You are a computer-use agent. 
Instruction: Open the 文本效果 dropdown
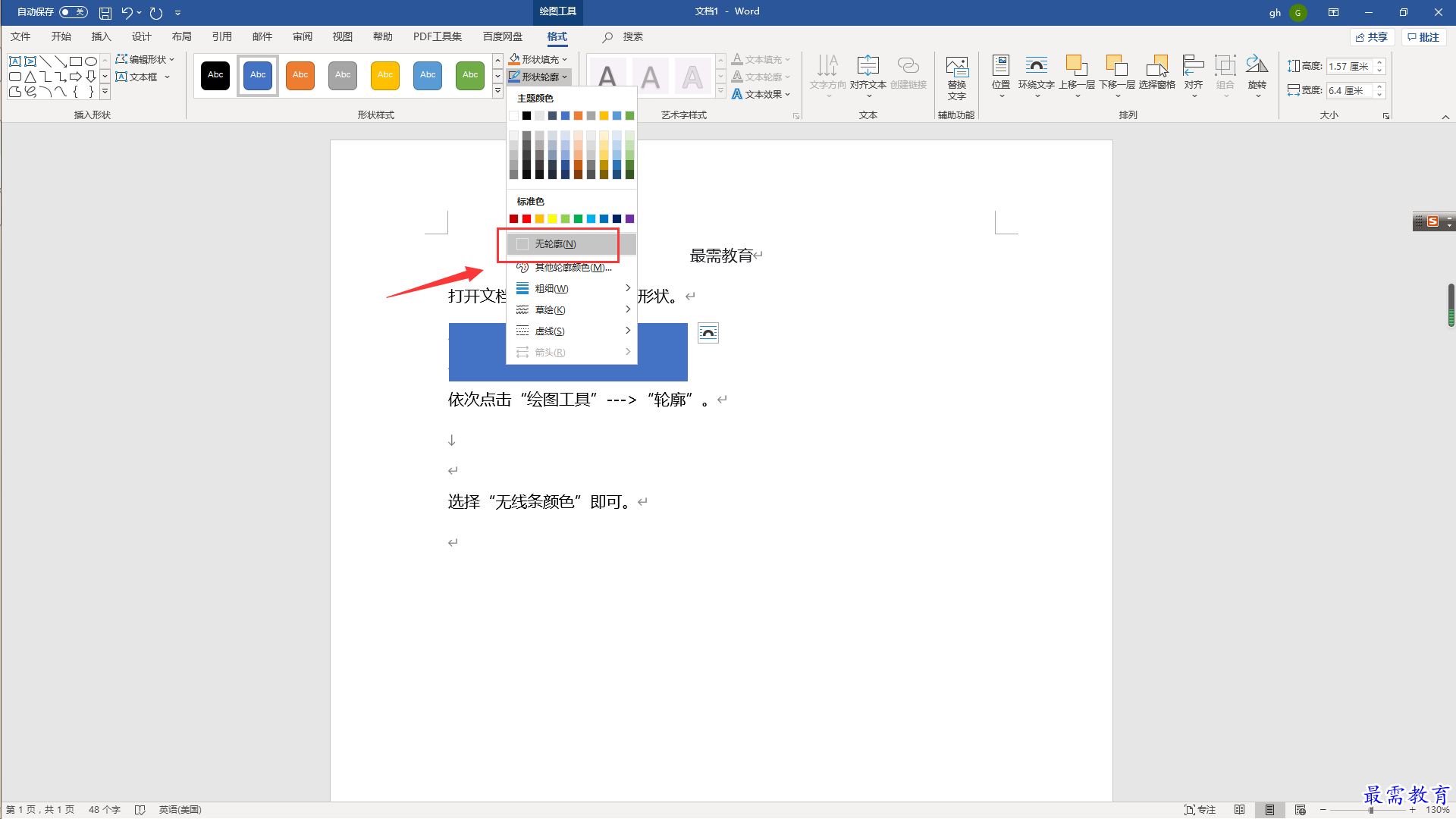tap(761, 94)
